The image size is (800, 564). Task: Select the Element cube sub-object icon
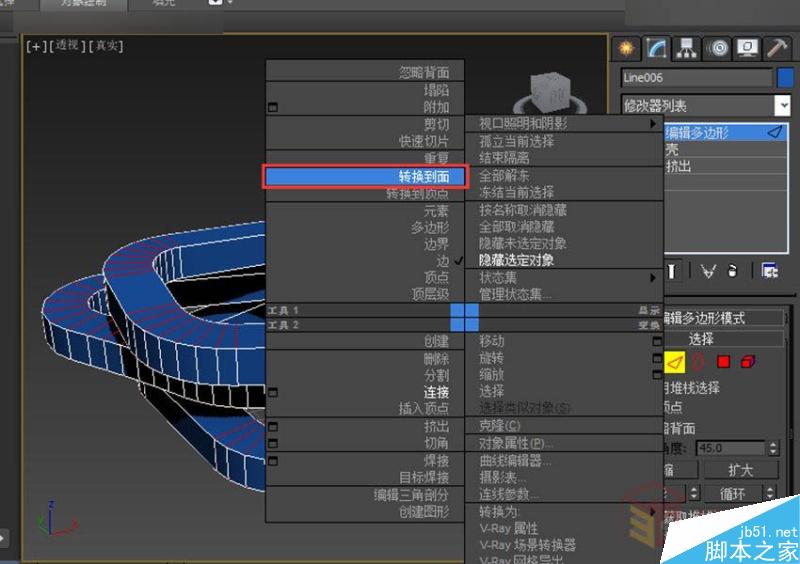tap(747, 362)
